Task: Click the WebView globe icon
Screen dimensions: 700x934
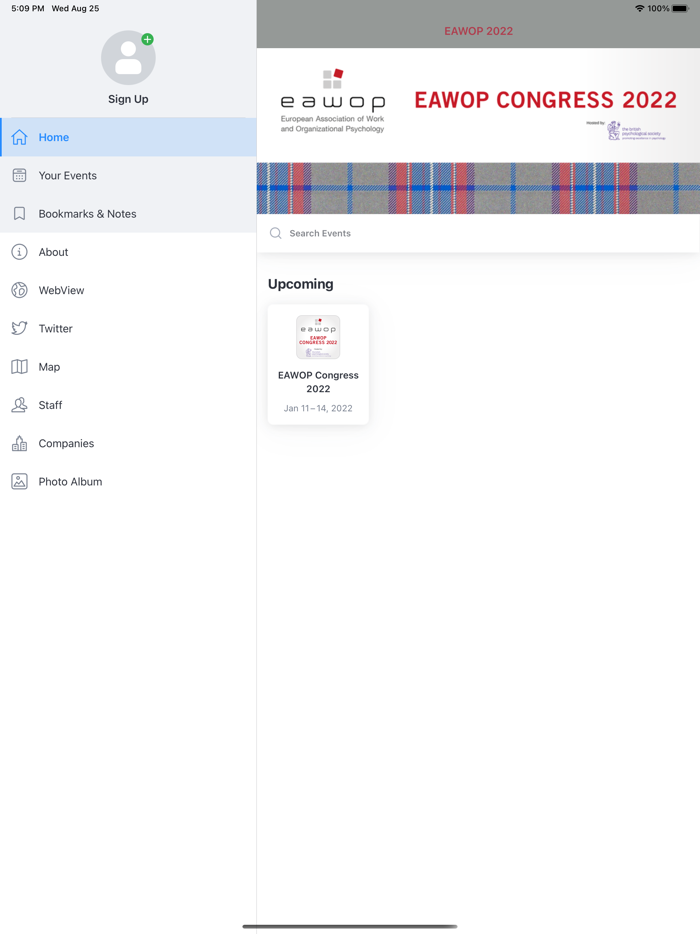Action: click(x=20, y=290)
